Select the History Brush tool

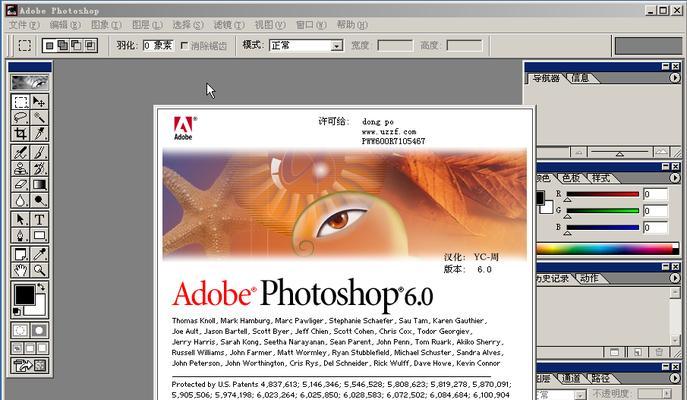(39, 168)
